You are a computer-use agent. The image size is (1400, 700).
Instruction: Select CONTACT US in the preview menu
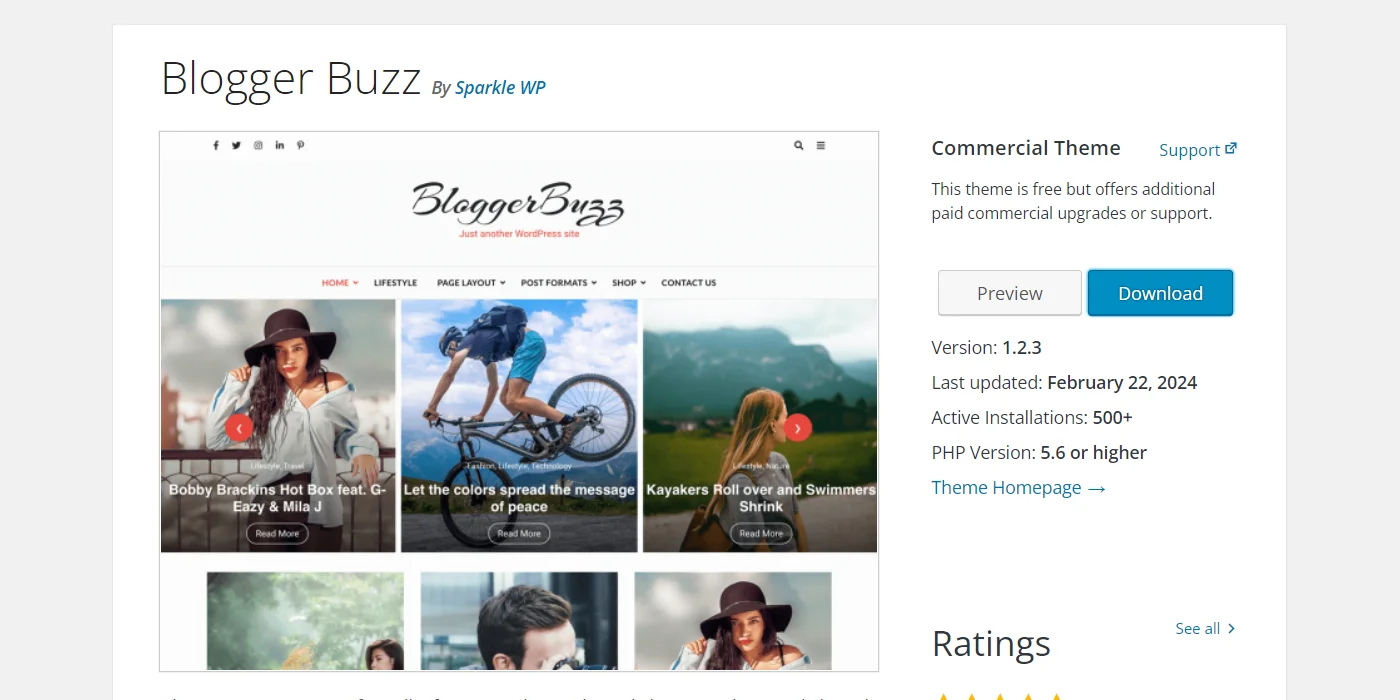pyautogui.click(x=688, y=283)
